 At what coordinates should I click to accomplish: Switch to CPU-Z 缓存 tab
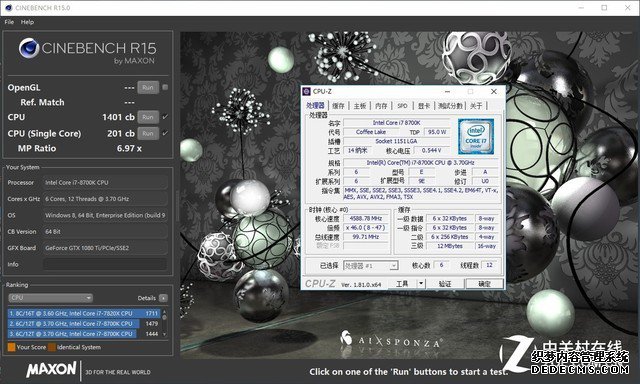click(338, 106)
